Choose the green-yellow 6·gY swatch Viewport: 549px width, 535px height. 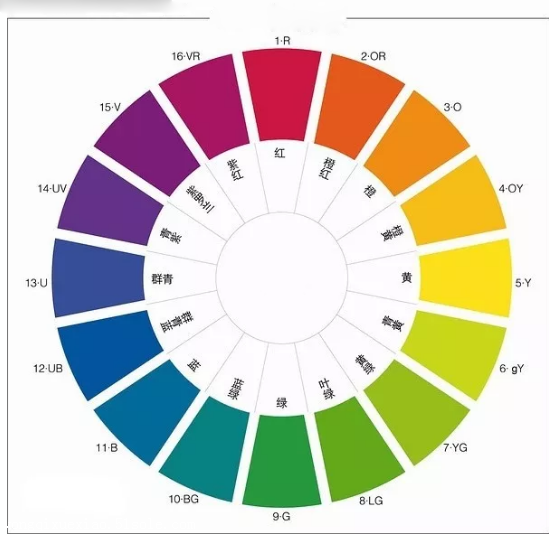click(454, 355)
